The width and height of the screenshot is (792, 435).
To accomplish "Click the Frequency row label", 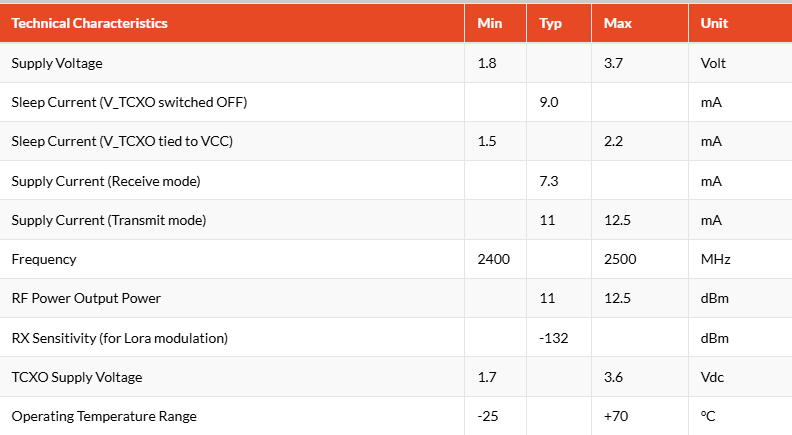I will (44, 259).
